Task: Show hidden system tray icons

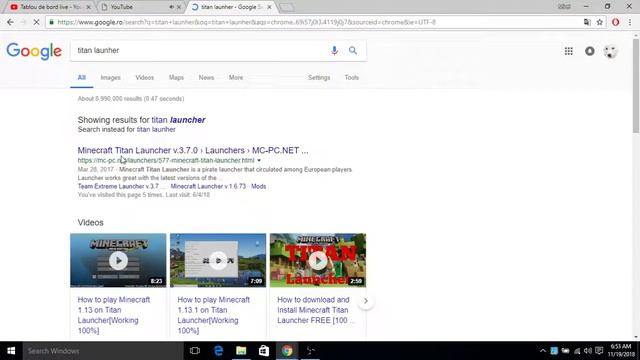Action: tap(542, 351)
